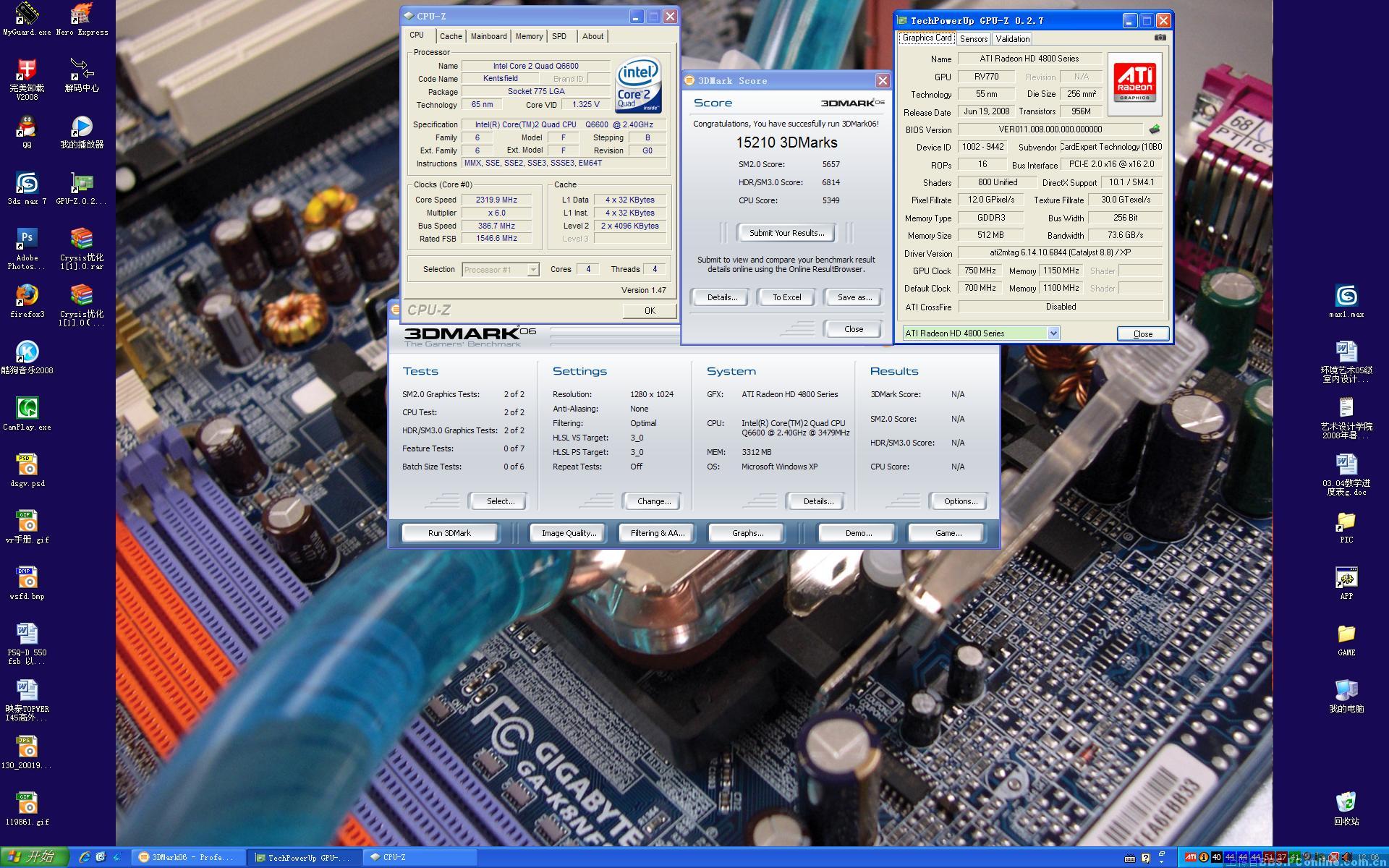Open CPU-Z About tab

(592, 36)
